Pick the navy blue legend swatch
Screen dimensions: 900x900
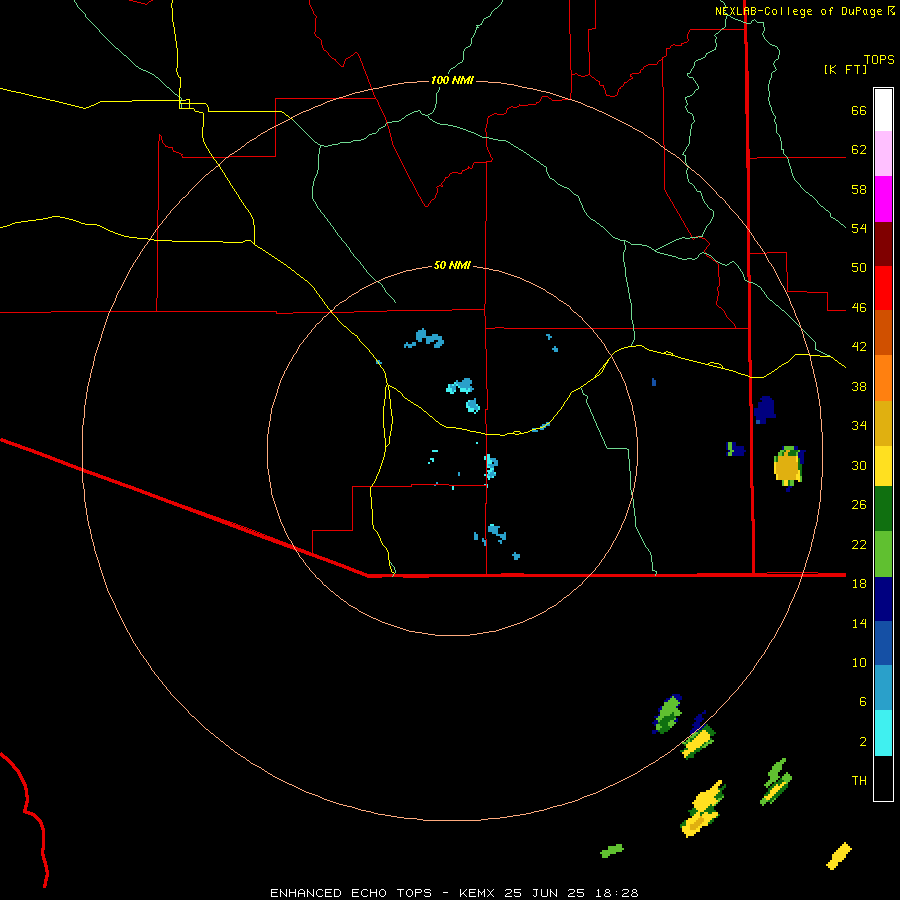(x=883, y=599)
